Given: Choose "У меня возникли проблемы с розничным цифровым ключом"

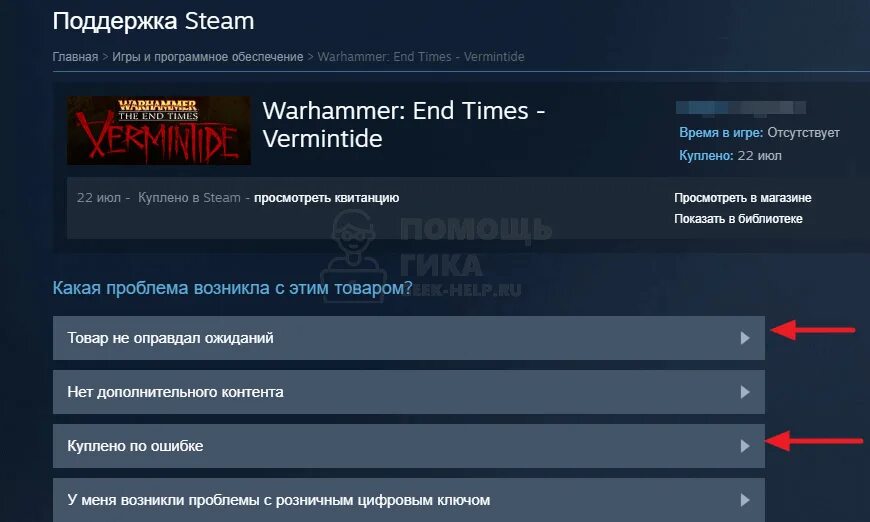Looking at the screenshot, I should point(409,500).
